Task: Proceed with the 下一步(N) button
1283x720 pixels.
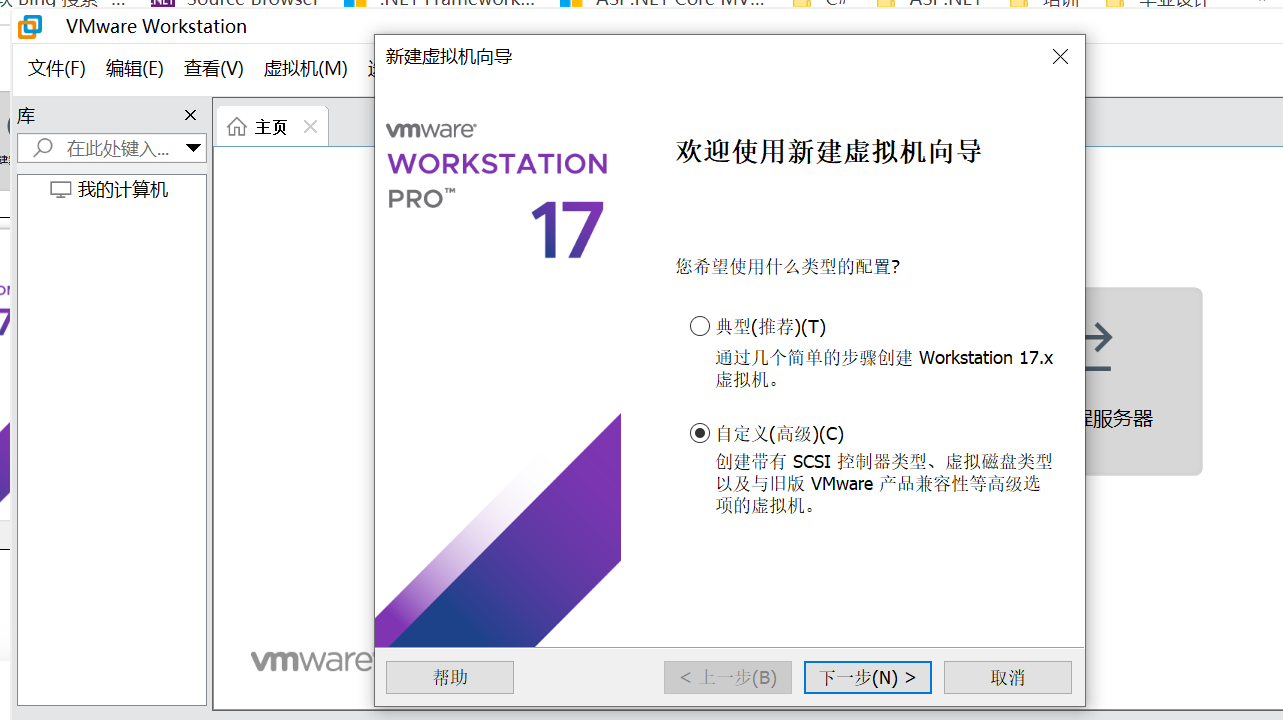Action: tap(868, 678)
